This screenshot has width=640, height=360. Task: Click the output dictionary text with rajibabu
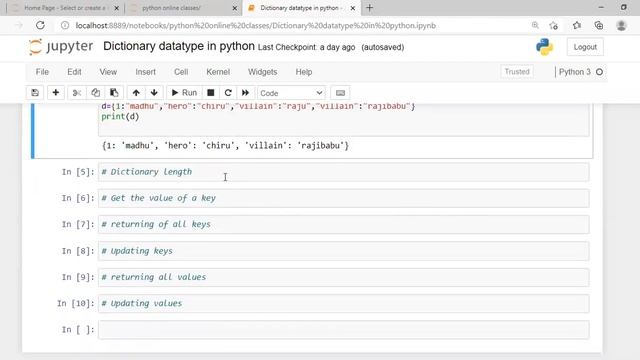225,146
